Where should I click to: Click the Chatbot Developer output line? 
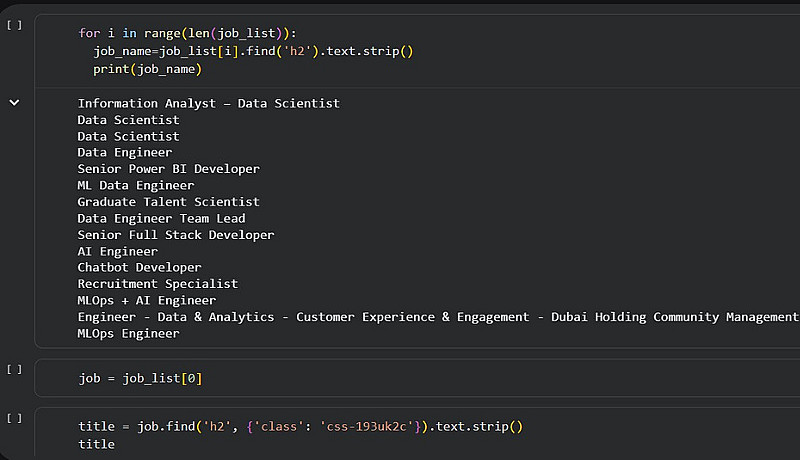tap(139, 267)
